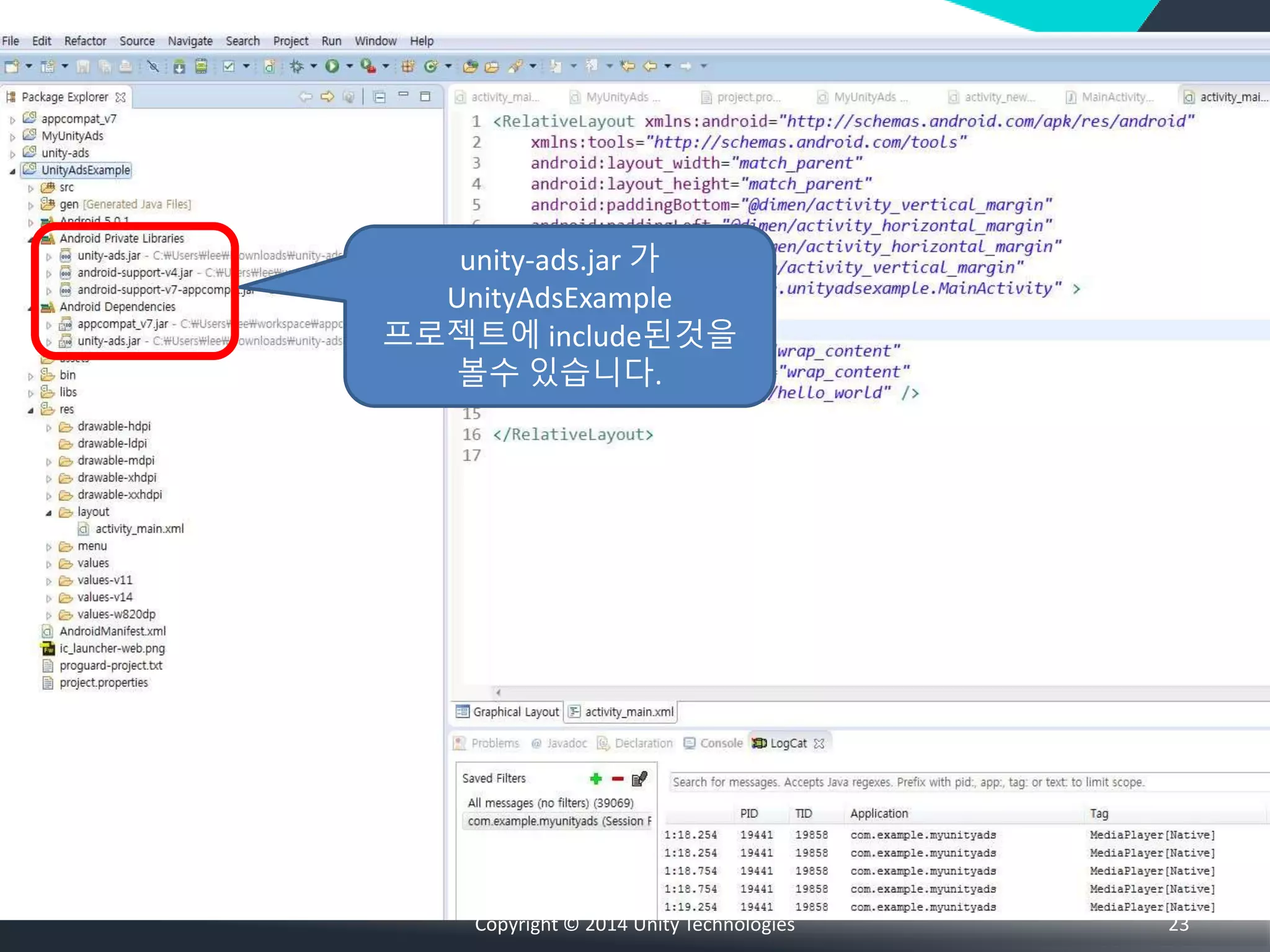
Task: Click the Run External Tools icon
Action: pos(368,66)
